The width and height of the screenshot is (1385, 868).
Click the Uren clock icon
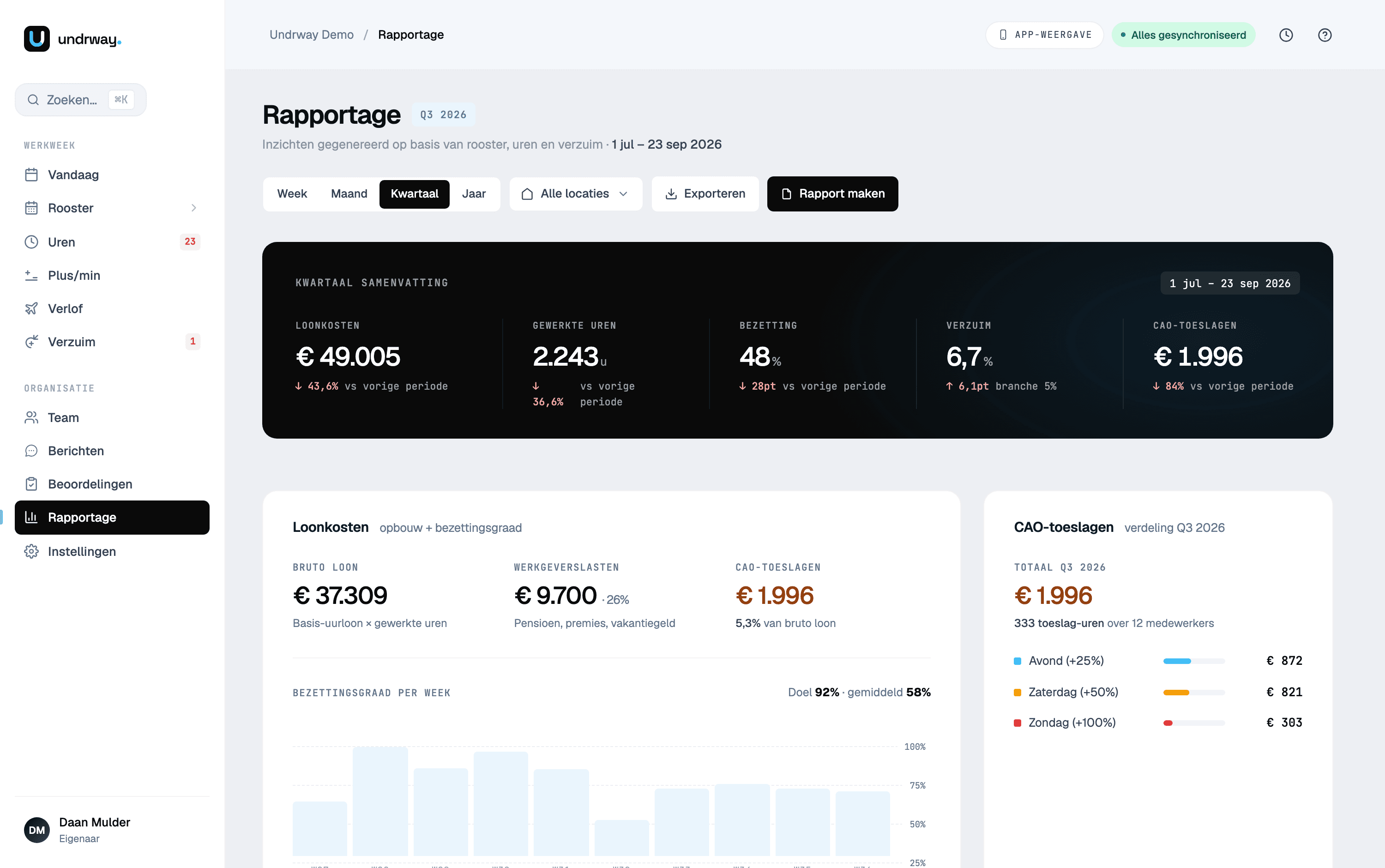tap(31, 241)
